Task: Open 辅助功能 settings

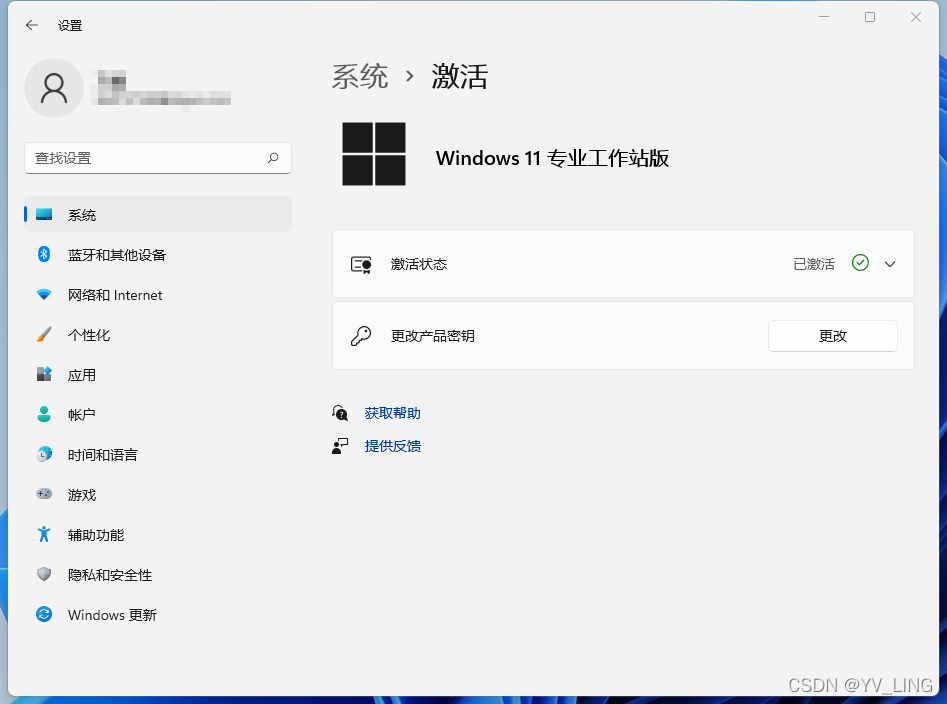Action: tap(158, 534)
